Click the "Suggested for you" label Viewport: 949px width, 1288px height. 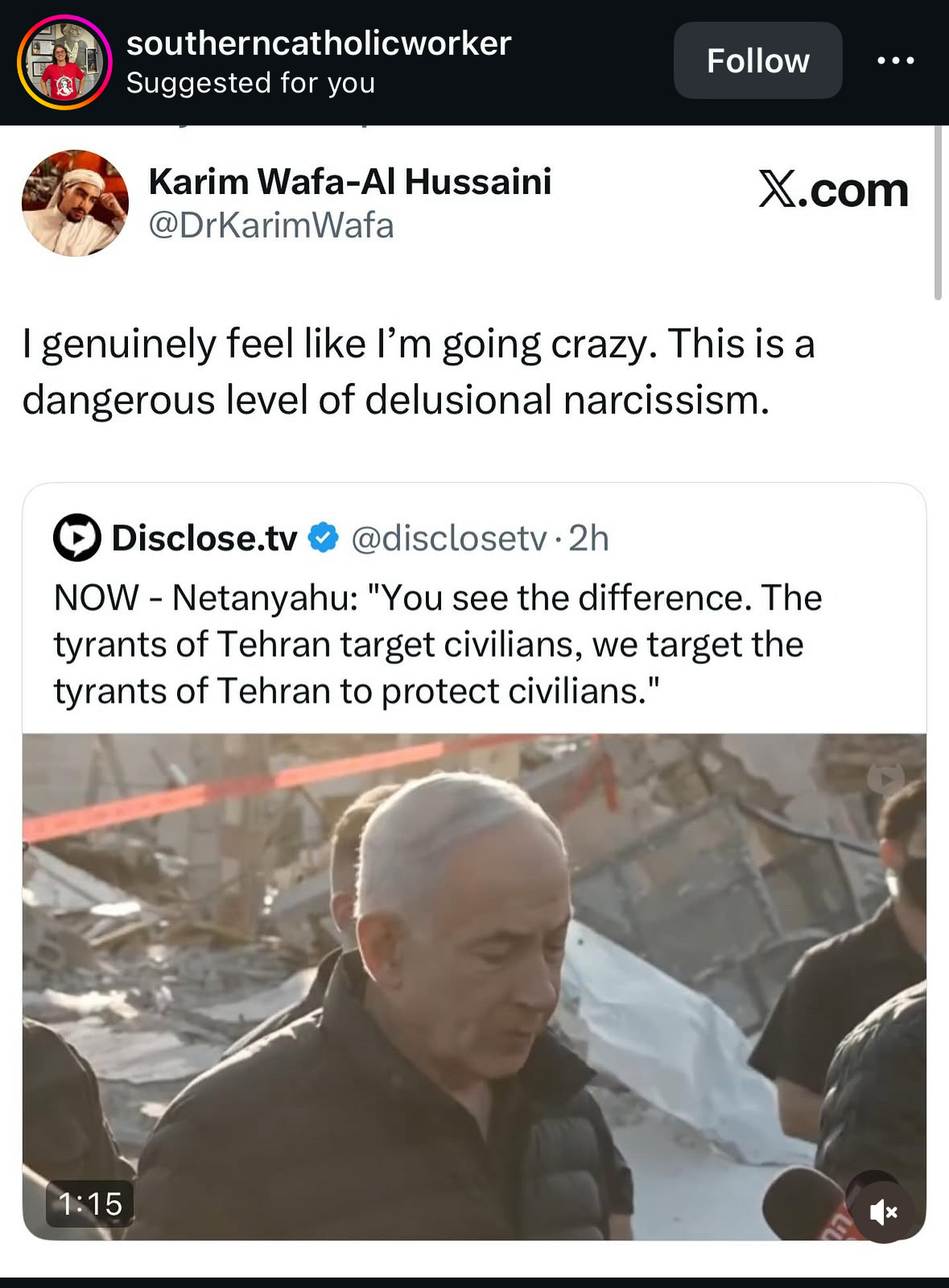(x=250, y=83)
